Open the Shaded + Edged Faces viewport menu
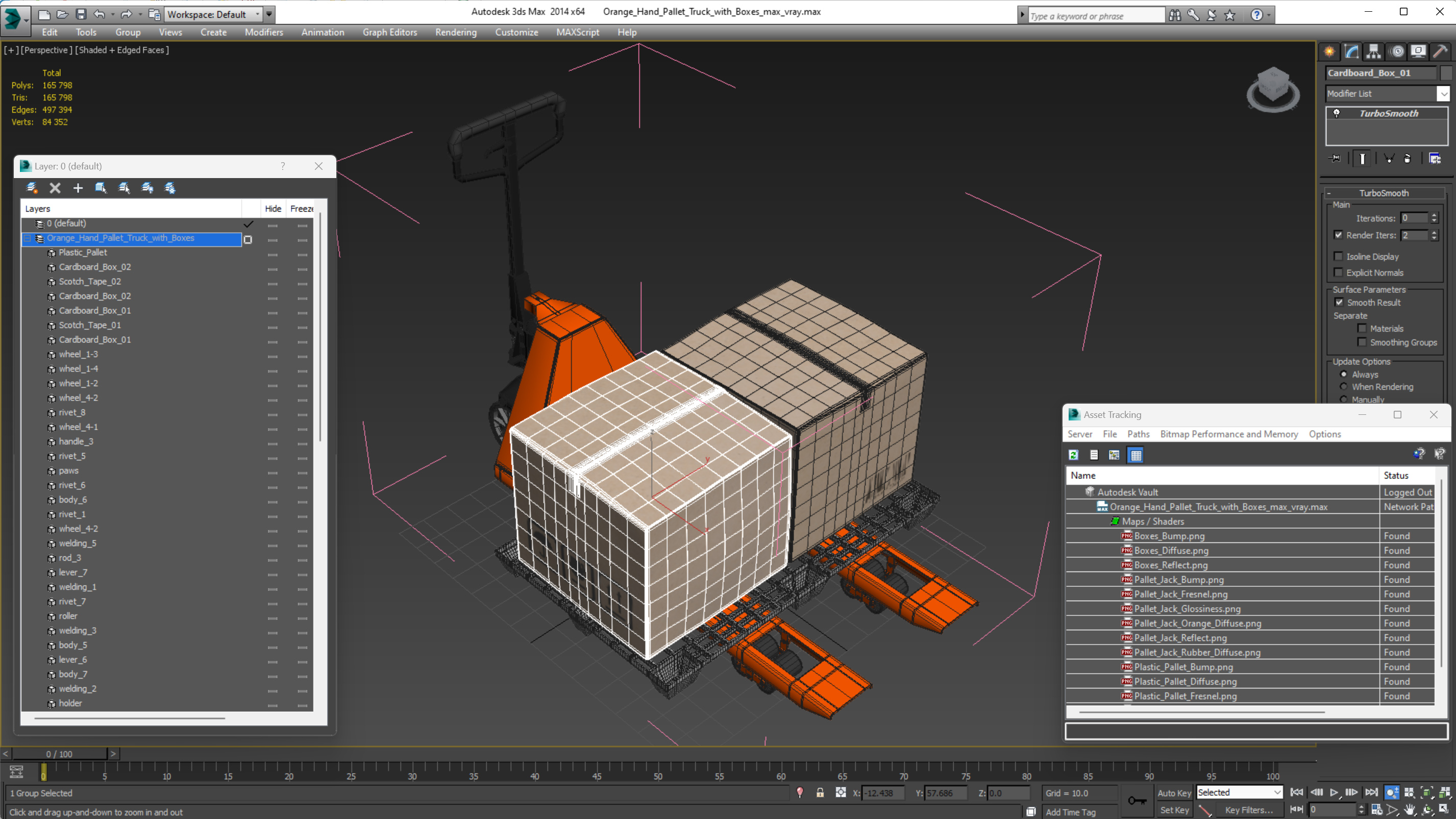This screenshot has width=1456, height=819. pyautogui.click(x=121, y=49)
